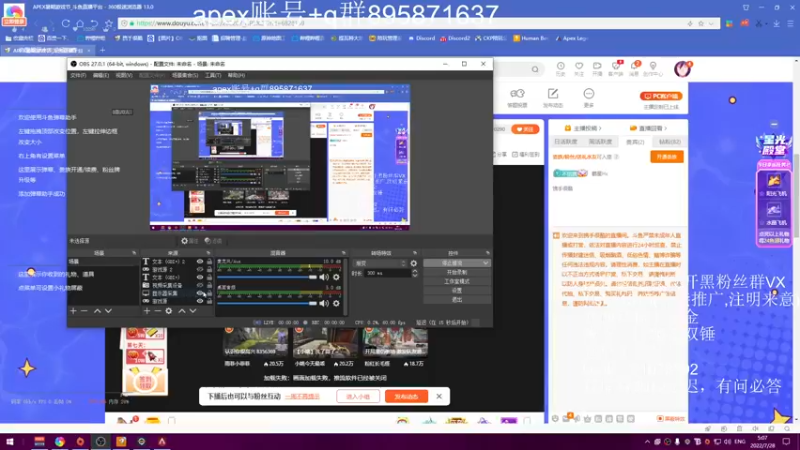This screenshot has width=800, height=450.
Task: Open Douyu 关注 heart icon in header
Action: point(579,69)
